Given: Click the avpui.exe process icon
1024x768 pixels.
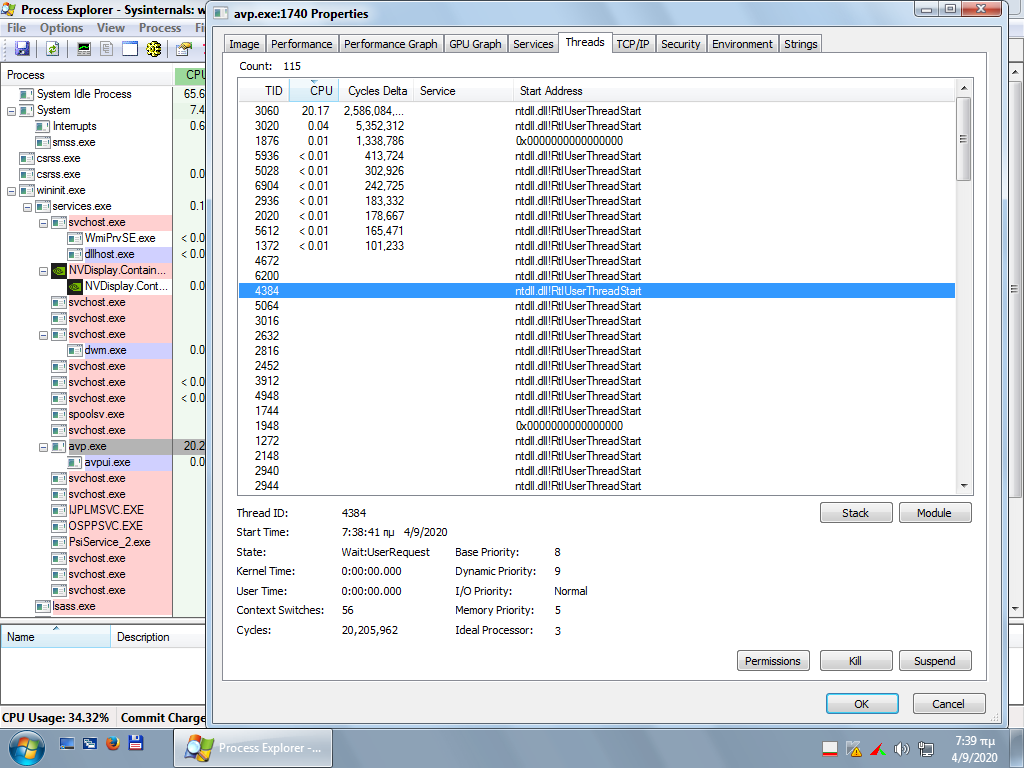Looking at the screenshot, I should [x=75, y=462].
